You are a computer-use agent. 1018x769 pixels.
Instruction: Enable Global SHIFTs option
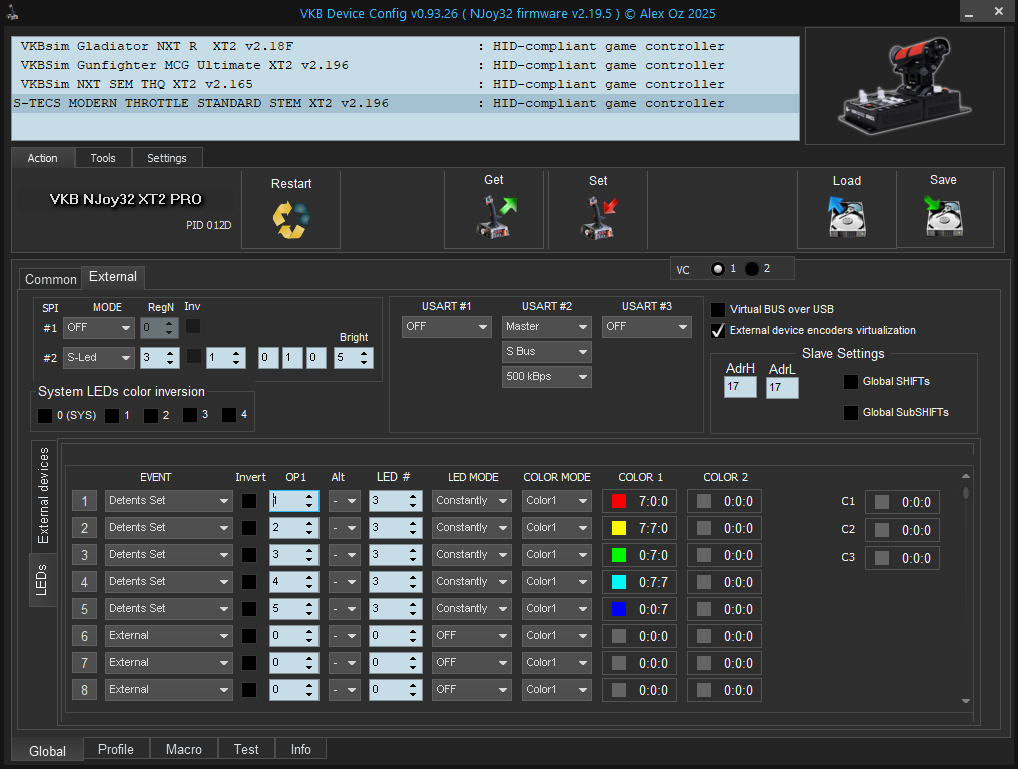[x=850, y=381]
